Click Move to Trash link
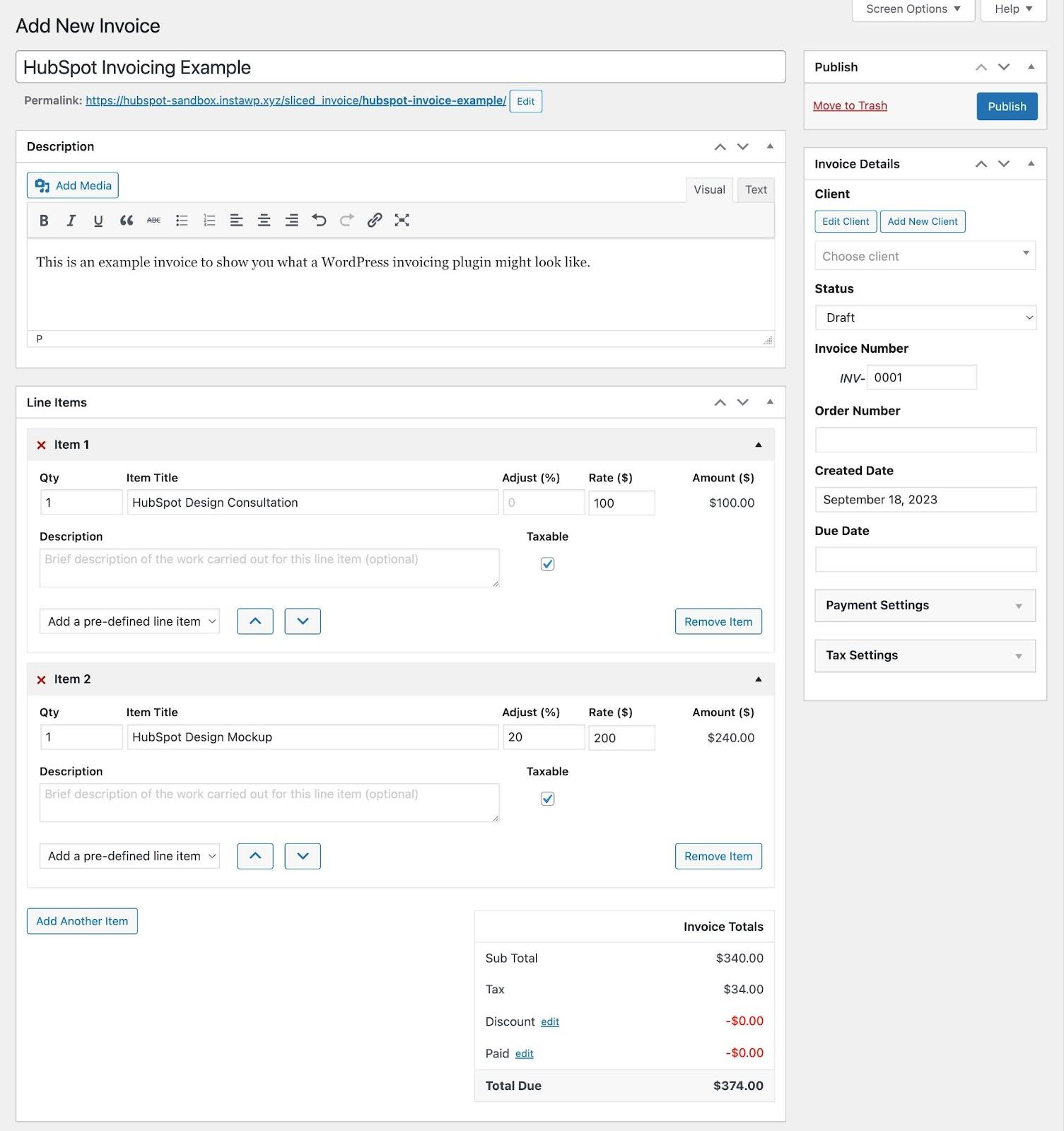 850,105
